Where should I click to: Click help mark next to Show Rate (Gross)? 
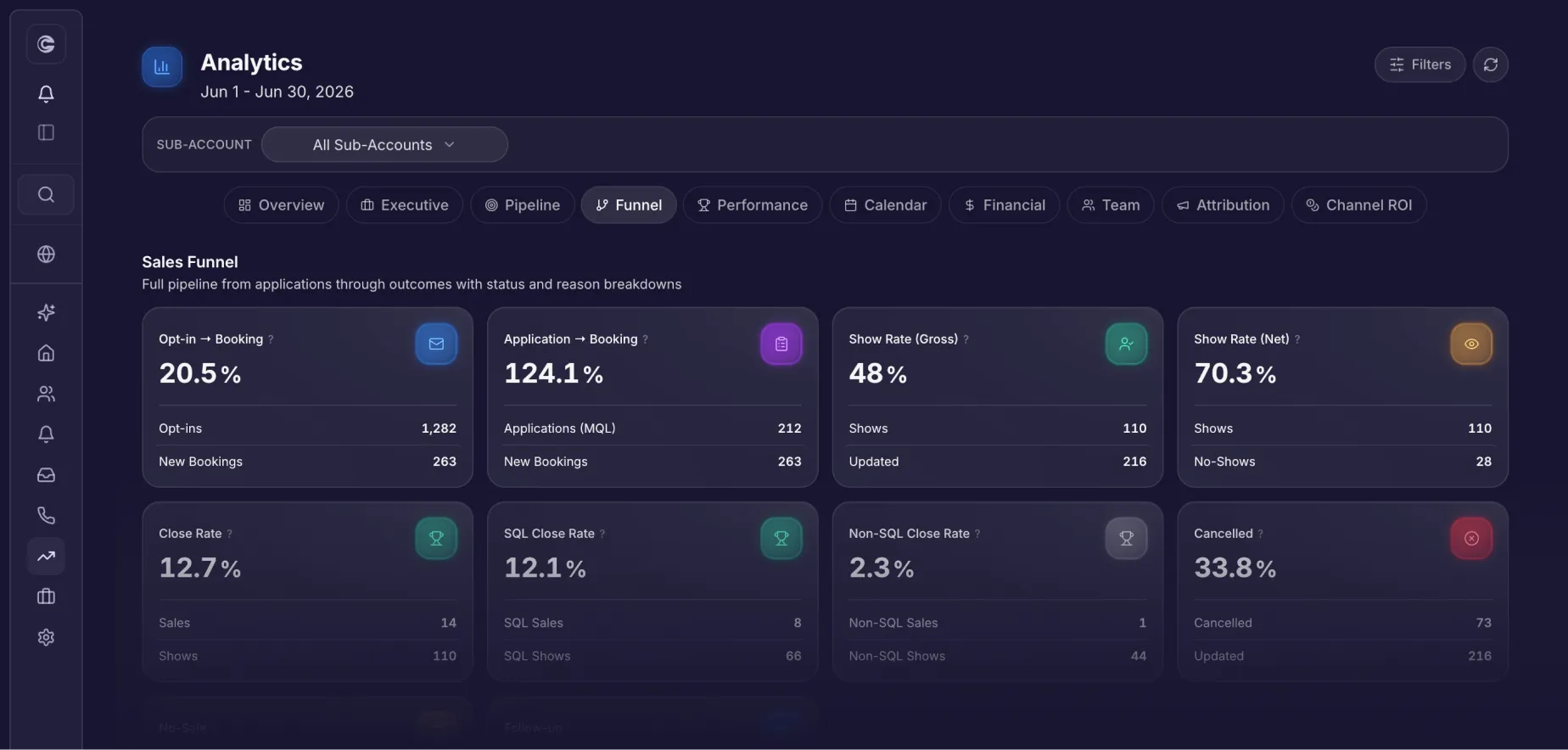966,339
